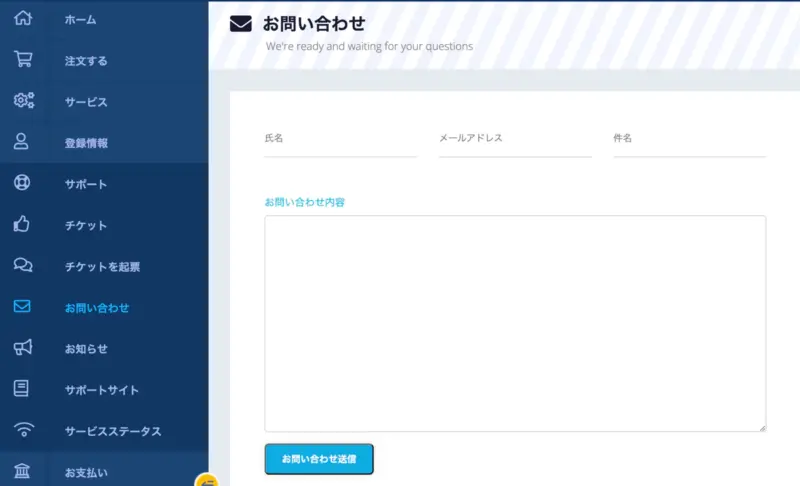Screen dimensions: 800x486
Task: Select the bank building icon for お支払い
Action: [x=22, y=472]
